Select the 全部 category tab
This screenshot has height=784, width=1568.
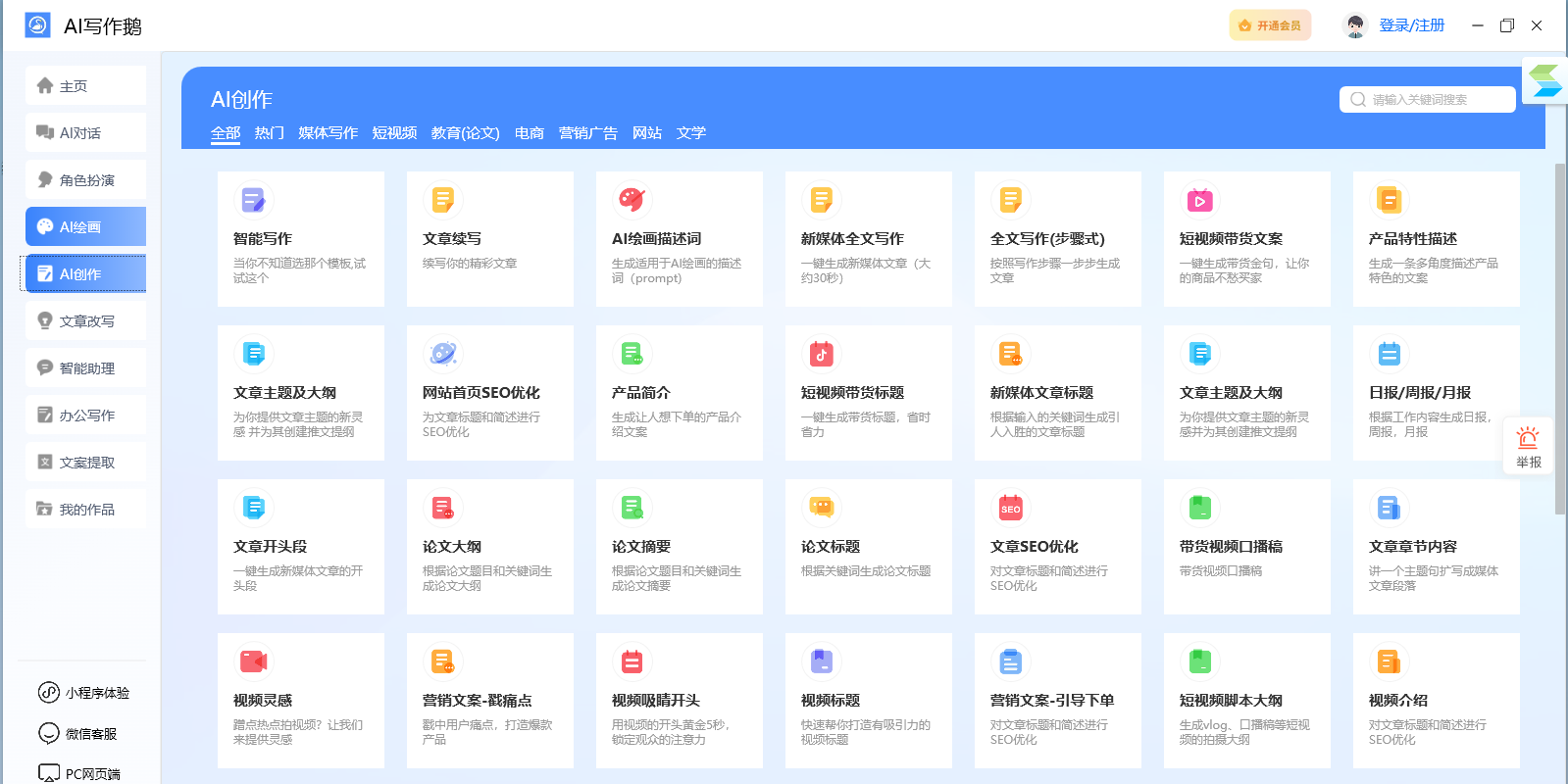[226, 133]
